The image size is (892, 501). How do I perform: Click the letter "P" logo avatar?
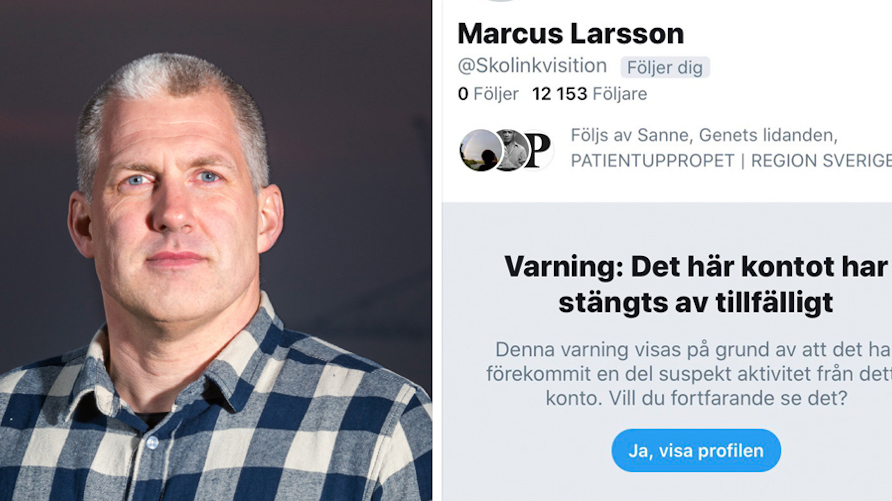pos(539,150)
